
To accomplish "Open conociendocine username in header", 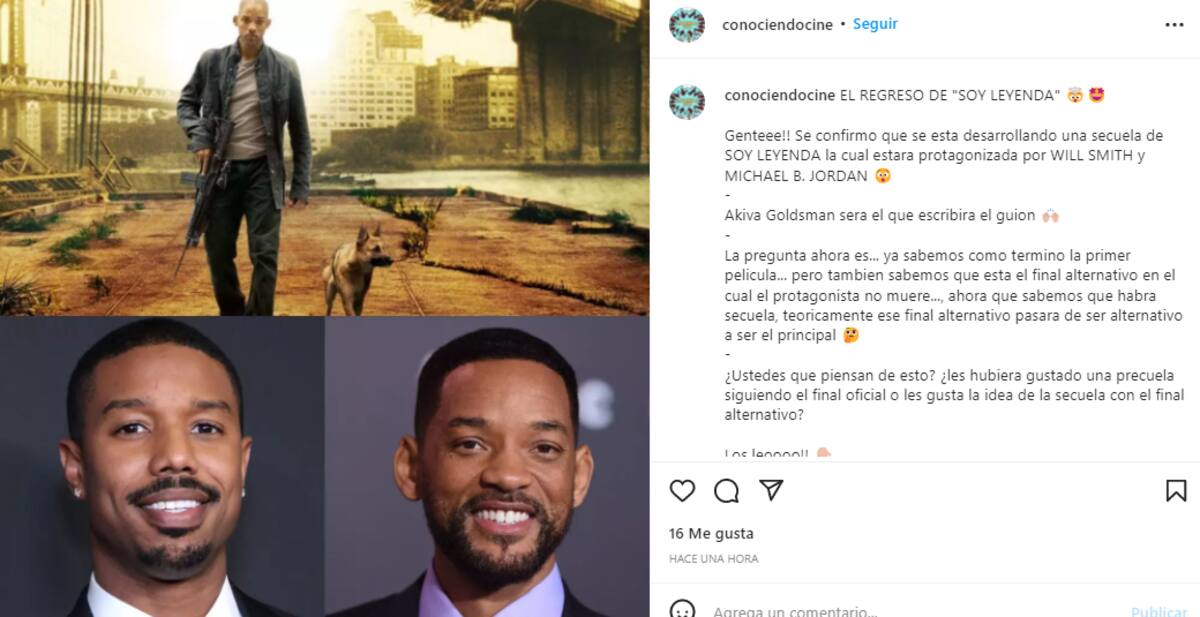I will 777,25.
